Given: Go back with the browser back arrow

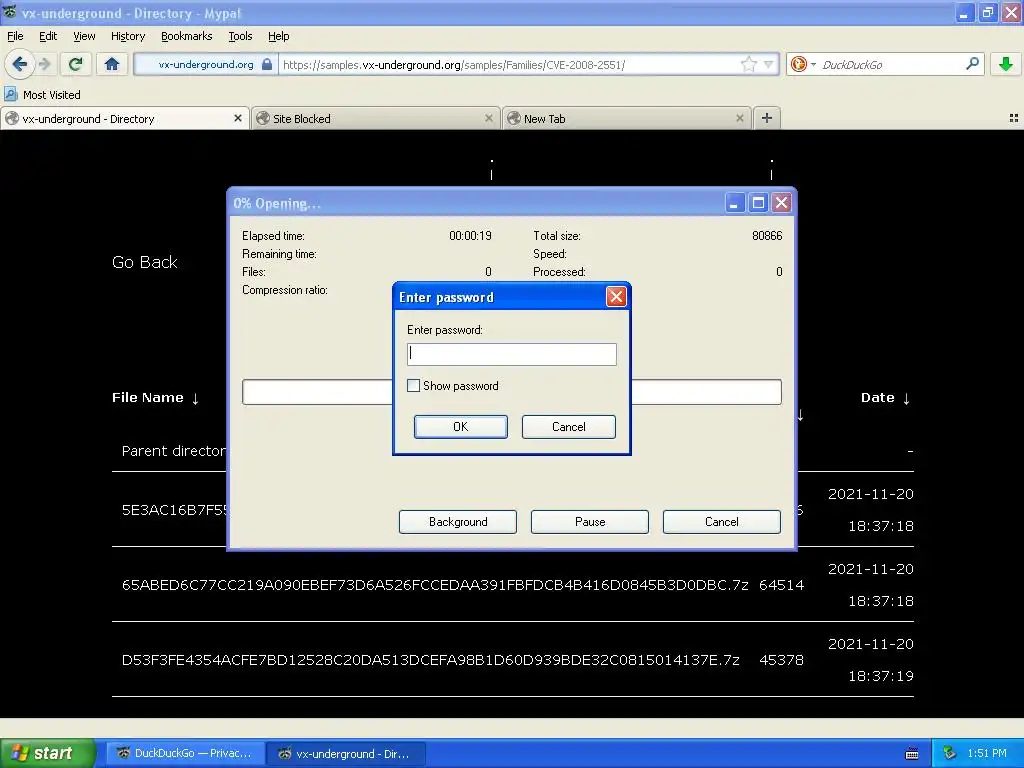Looking at the screenshot, I should tap(20, 64).
